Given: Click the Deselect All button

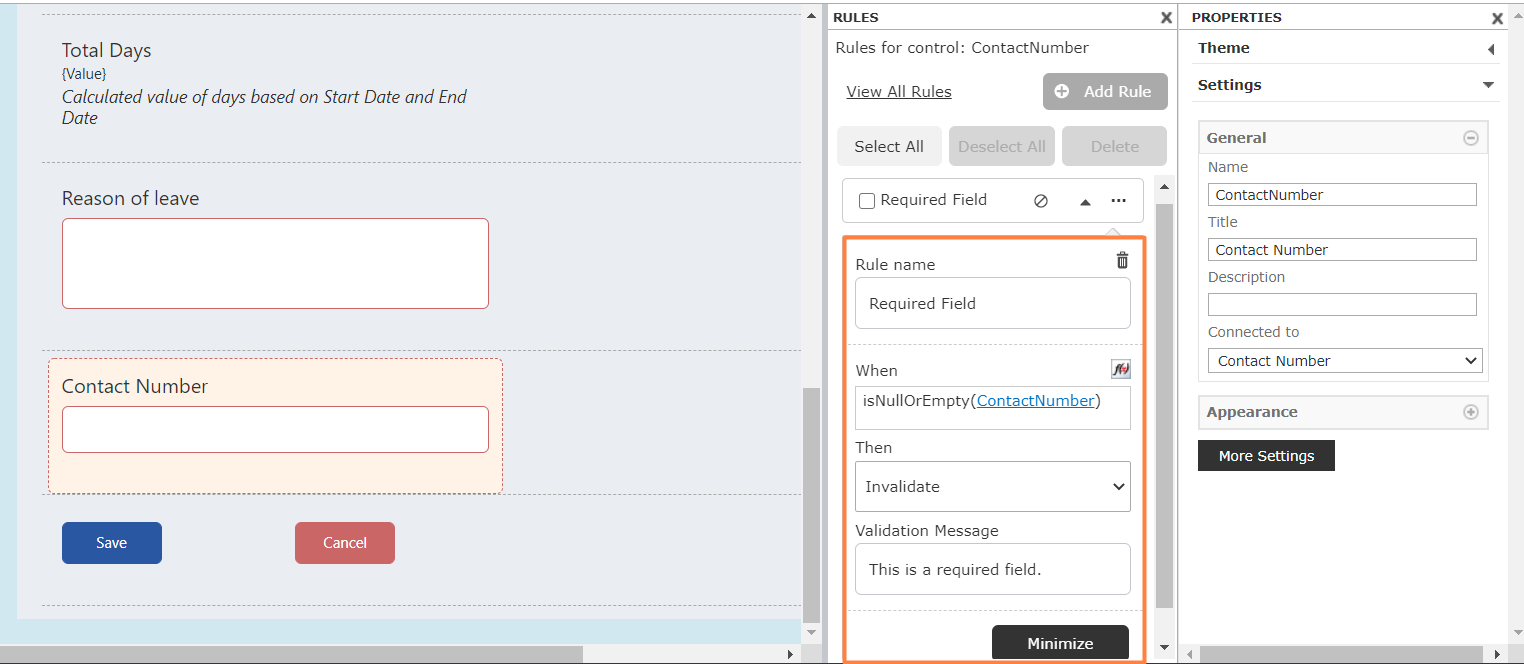Looking at the screenshot, I should click(1002, 146).
